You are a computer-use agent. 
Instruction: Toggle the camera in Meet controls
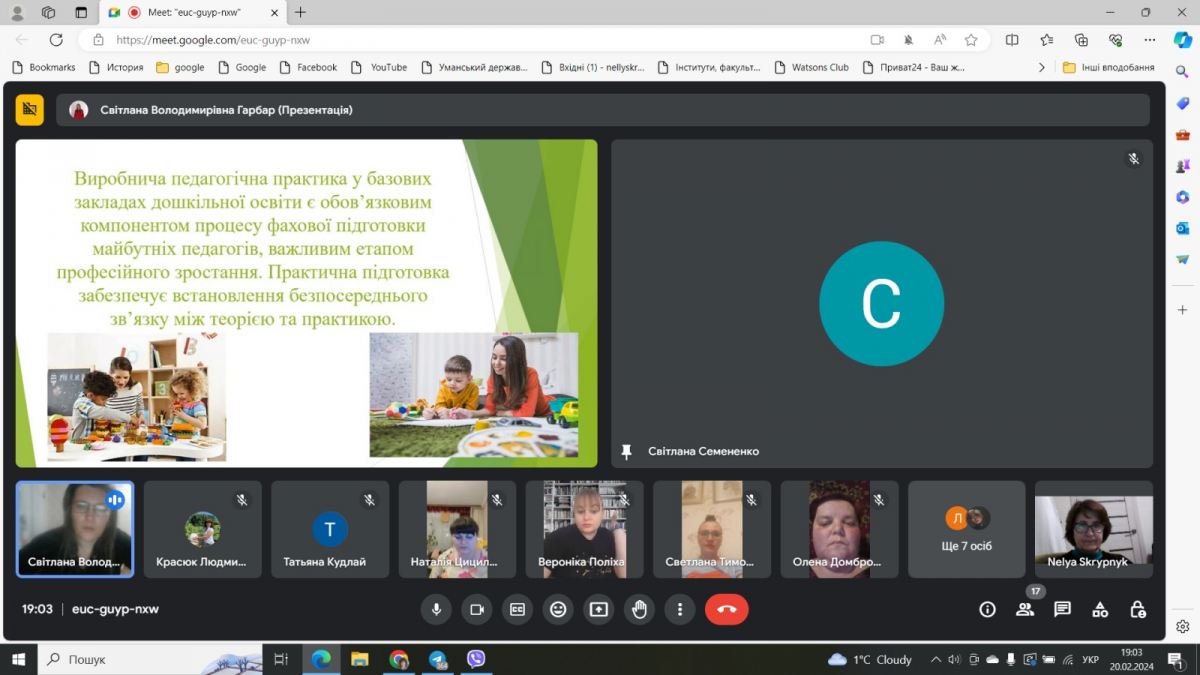(x=477, y=609)
